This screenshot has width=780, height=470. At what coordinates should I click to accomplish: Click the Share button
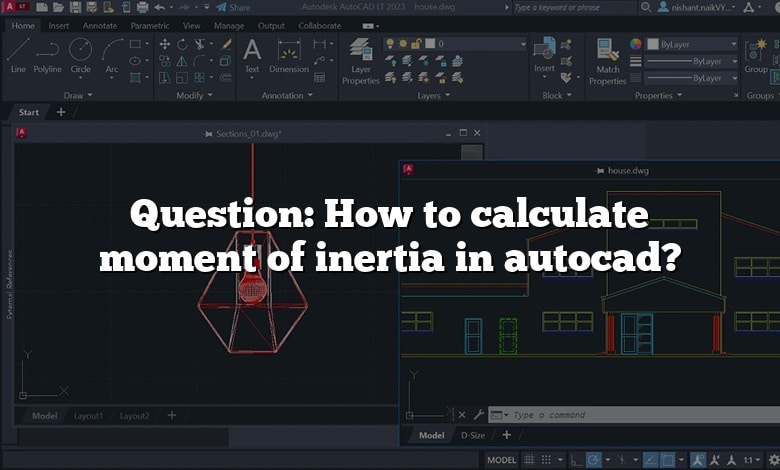233,7
